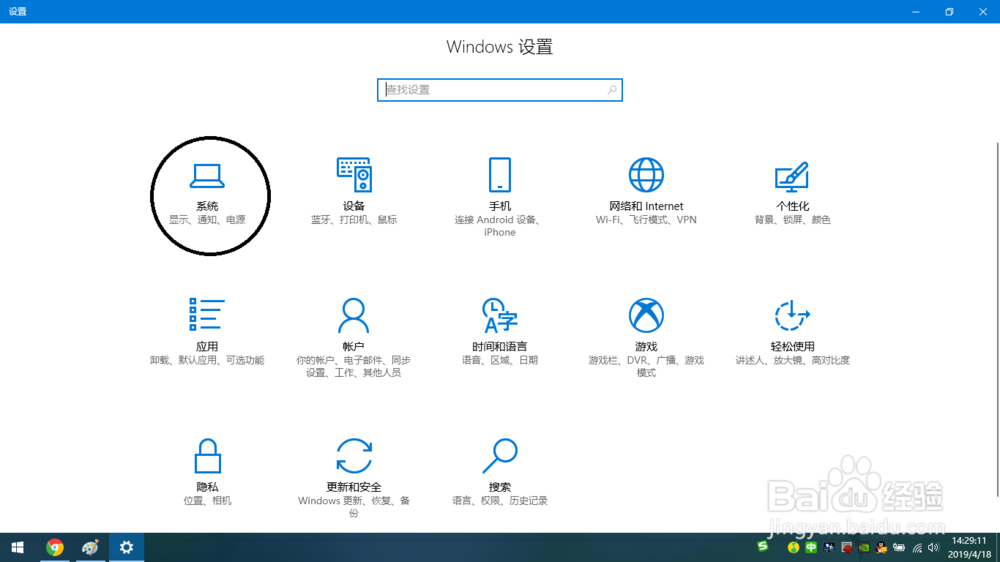
Task: Click the green Sogou S tray icon
Action: [x=763, y=546]
